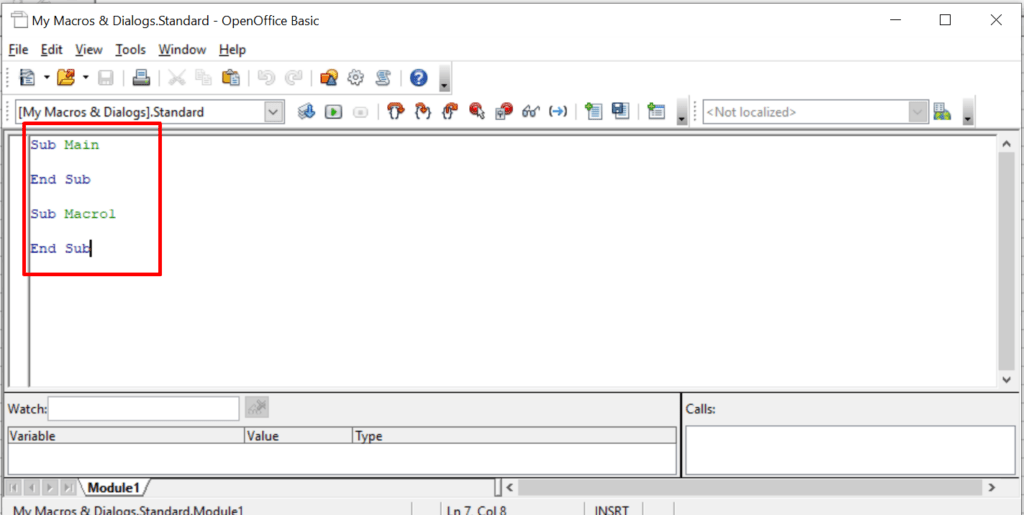
Task: Toggle the Breakpoint On/Off icon
Action: coord(477,112)
